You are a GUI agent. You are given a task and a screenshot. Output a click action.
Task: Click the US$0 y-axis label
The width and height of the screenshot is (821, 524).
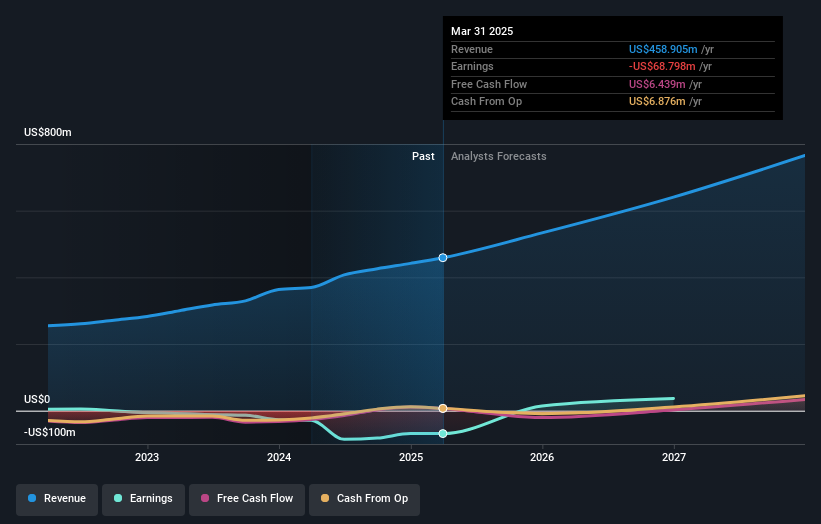pos(37,399)
